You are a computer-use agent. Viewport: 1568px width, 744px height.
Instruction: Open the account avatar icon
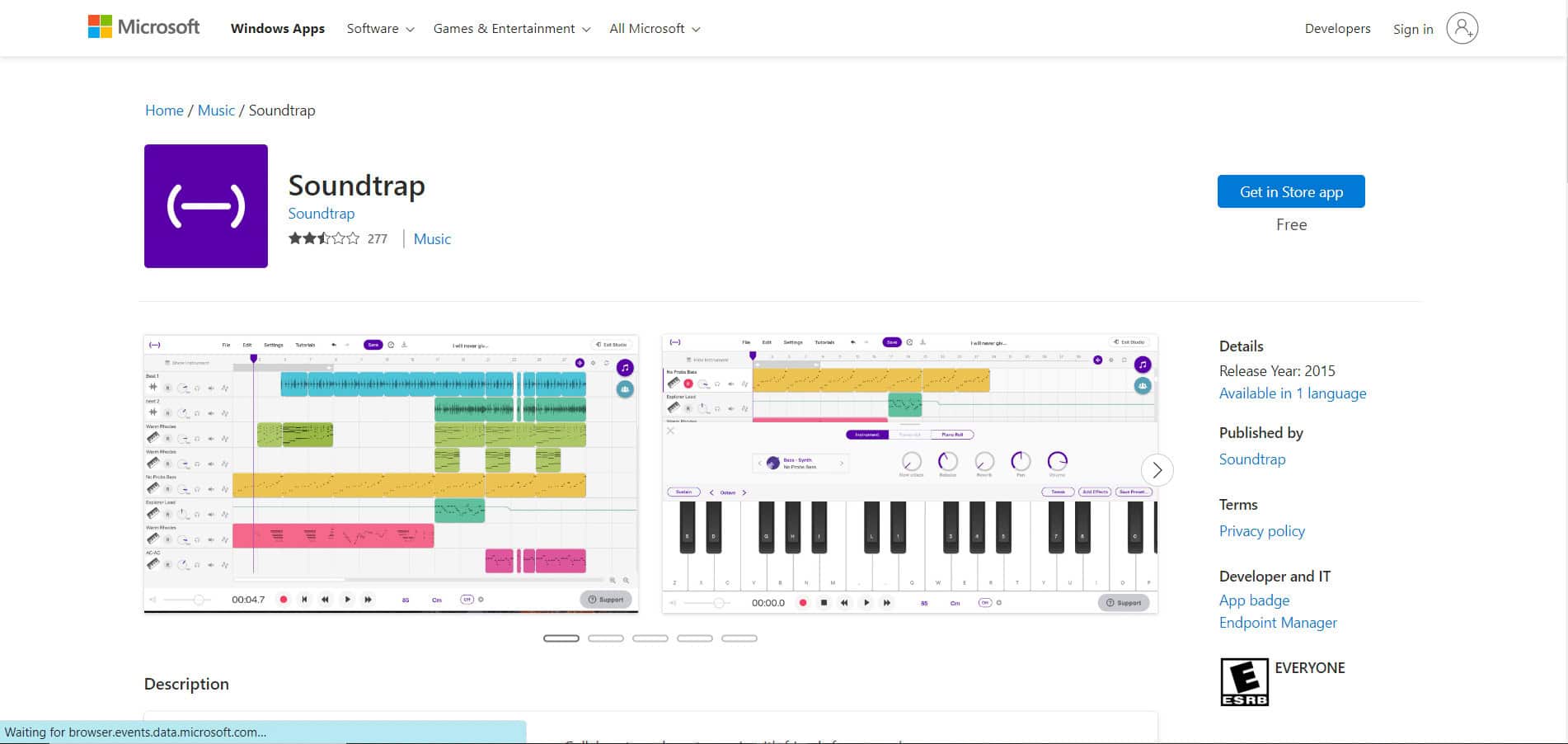[1462, 27]
